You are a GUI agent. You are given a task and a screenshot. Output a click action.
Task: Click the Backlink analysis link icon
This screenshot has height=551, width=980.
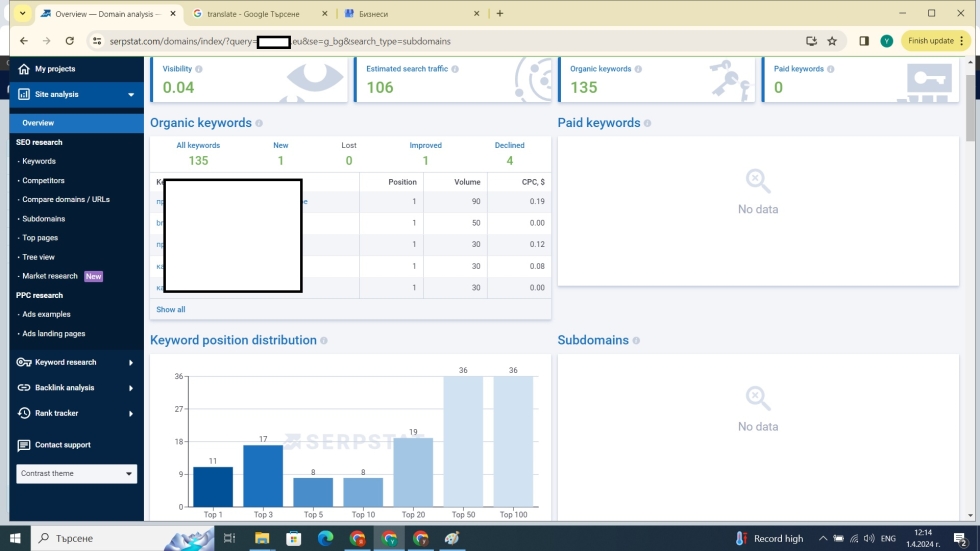tap(24, 388)
